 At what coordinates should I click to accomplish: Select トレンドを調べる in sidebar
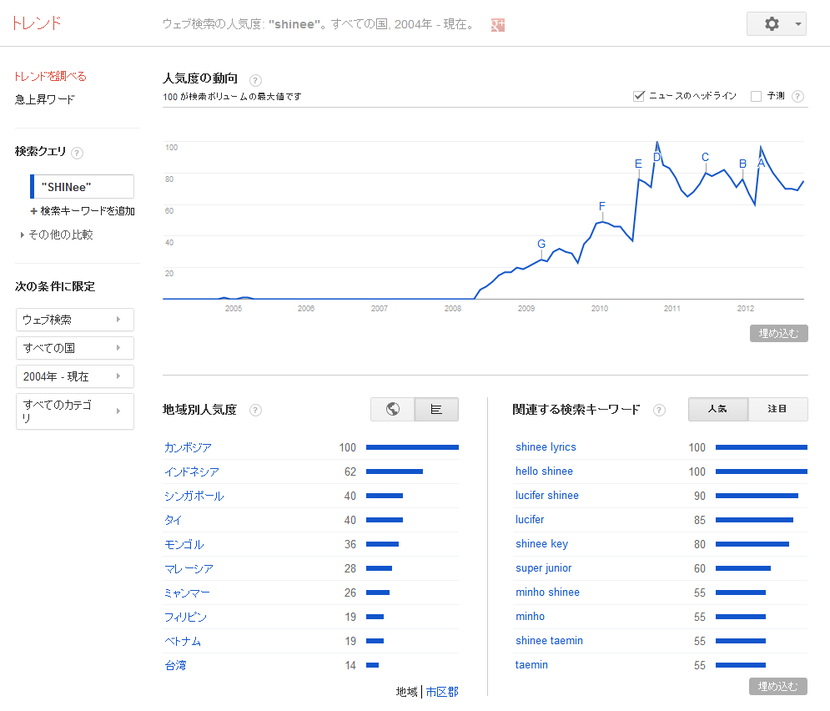pyautogui.click(x=50, y=76)
